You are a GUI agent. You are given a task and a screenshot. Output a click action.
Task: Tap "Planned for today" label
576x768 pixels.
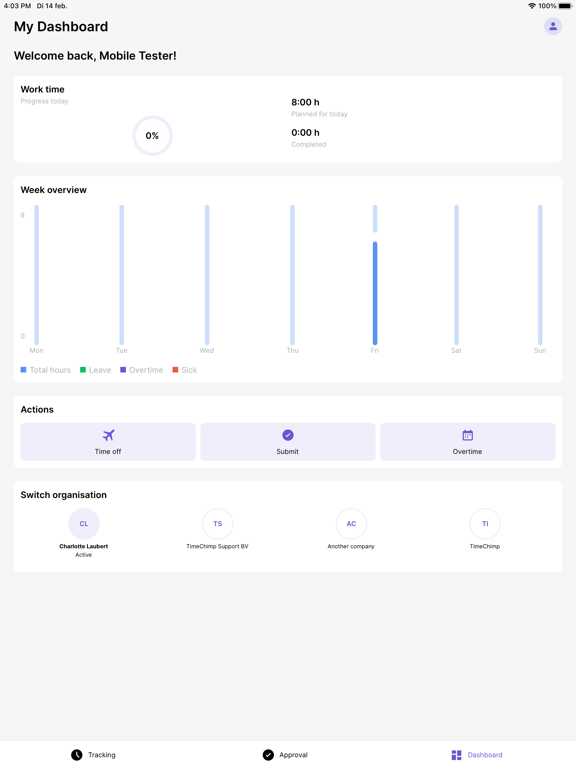coord(319,114)
